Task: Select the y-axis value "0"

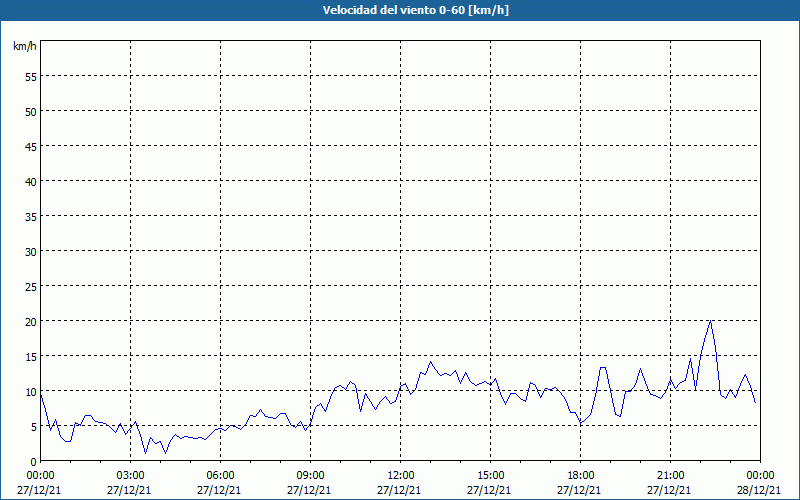Action: pos(34,461)
